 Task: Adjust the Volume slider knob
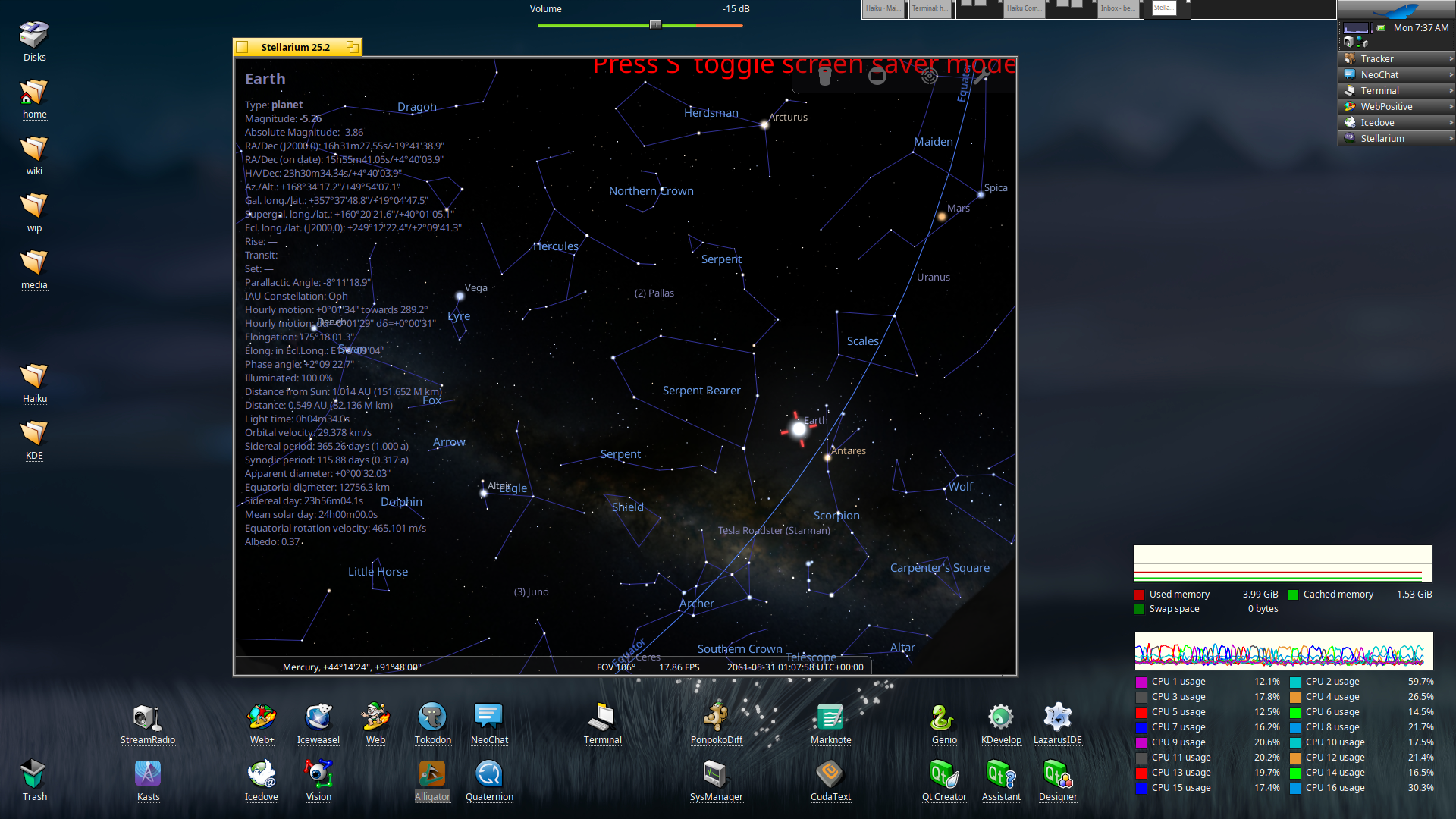click(655, 25)
